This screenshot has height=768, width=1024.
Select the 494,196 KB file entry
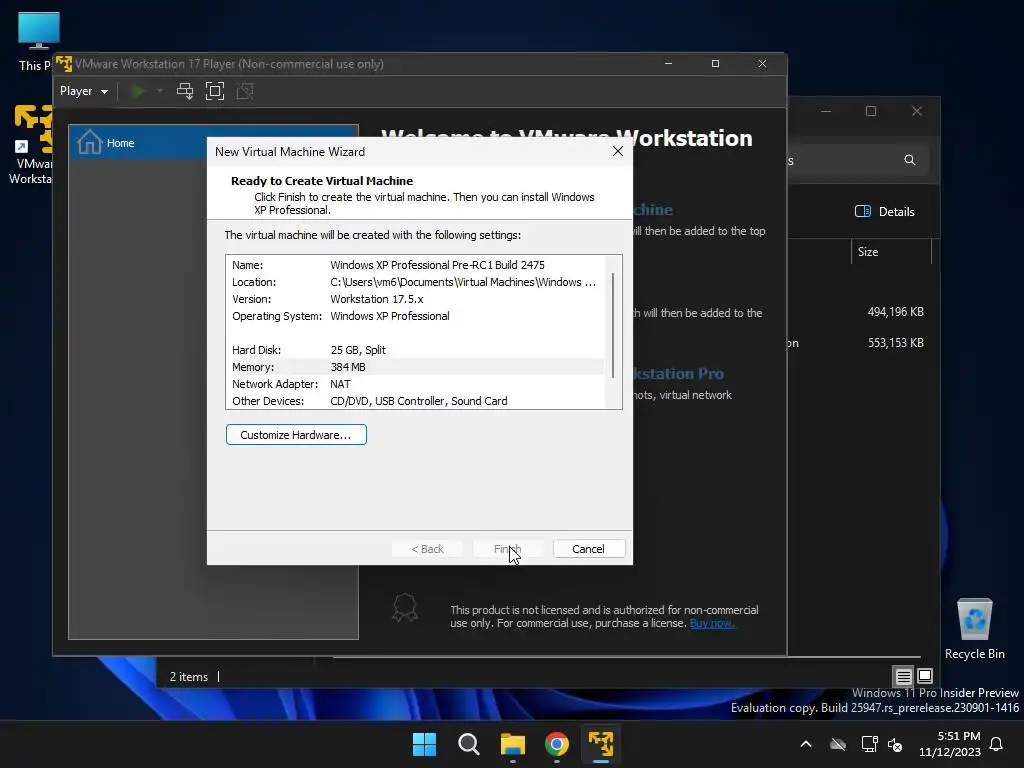pyautogui.click(x=895, y=312)
